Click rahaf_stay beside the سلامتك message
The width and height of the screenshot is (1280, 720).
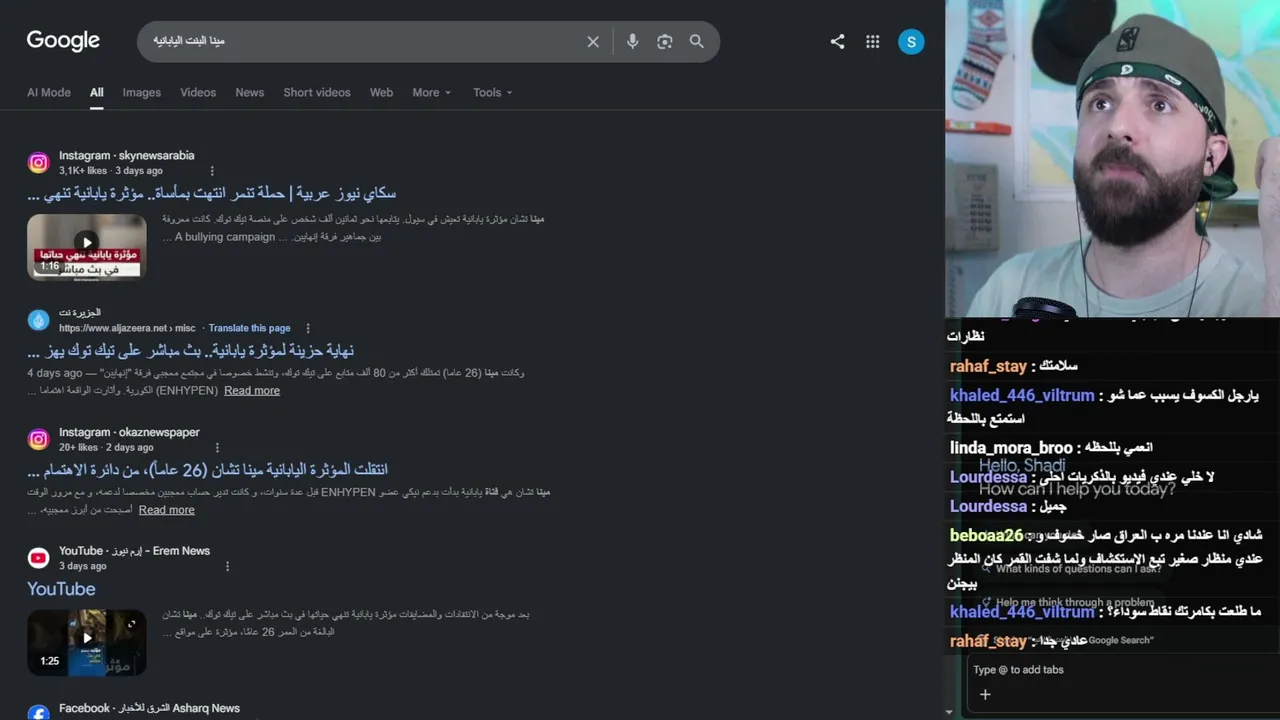click(986, 366)
